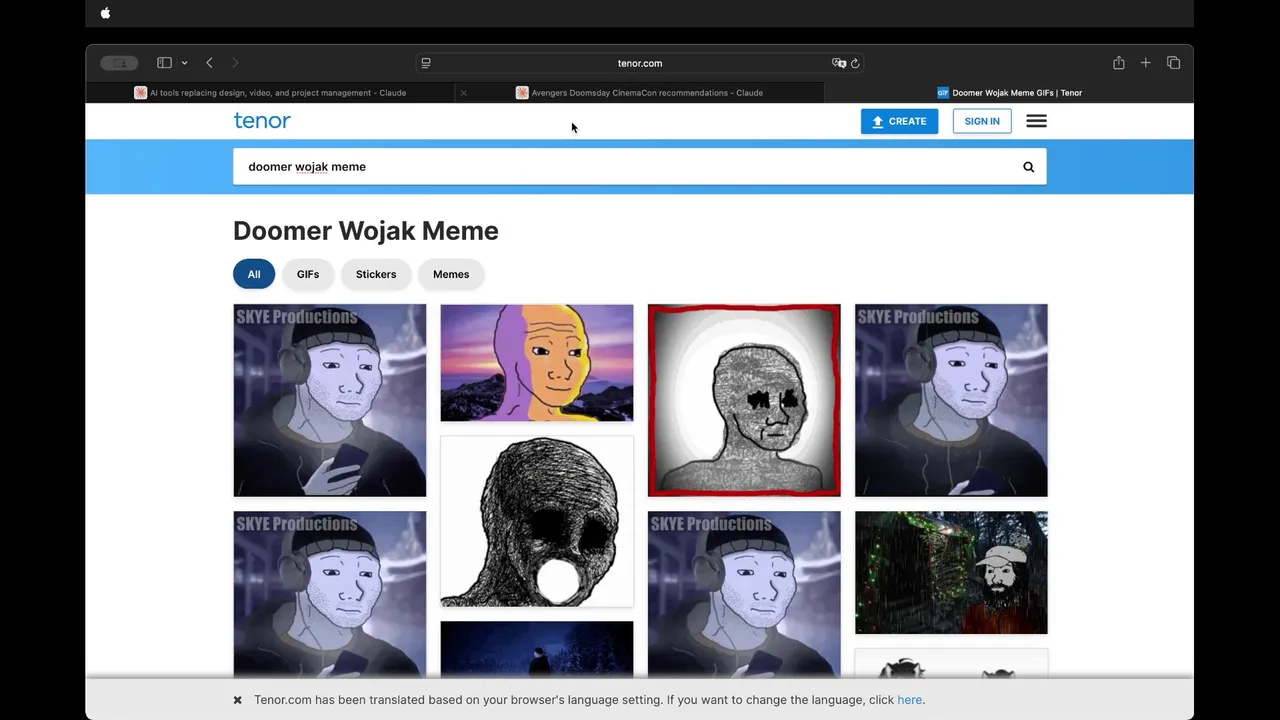Open a new tab with plus icon
This screenshot has height=720, width=1280.
click(1146, 63)
